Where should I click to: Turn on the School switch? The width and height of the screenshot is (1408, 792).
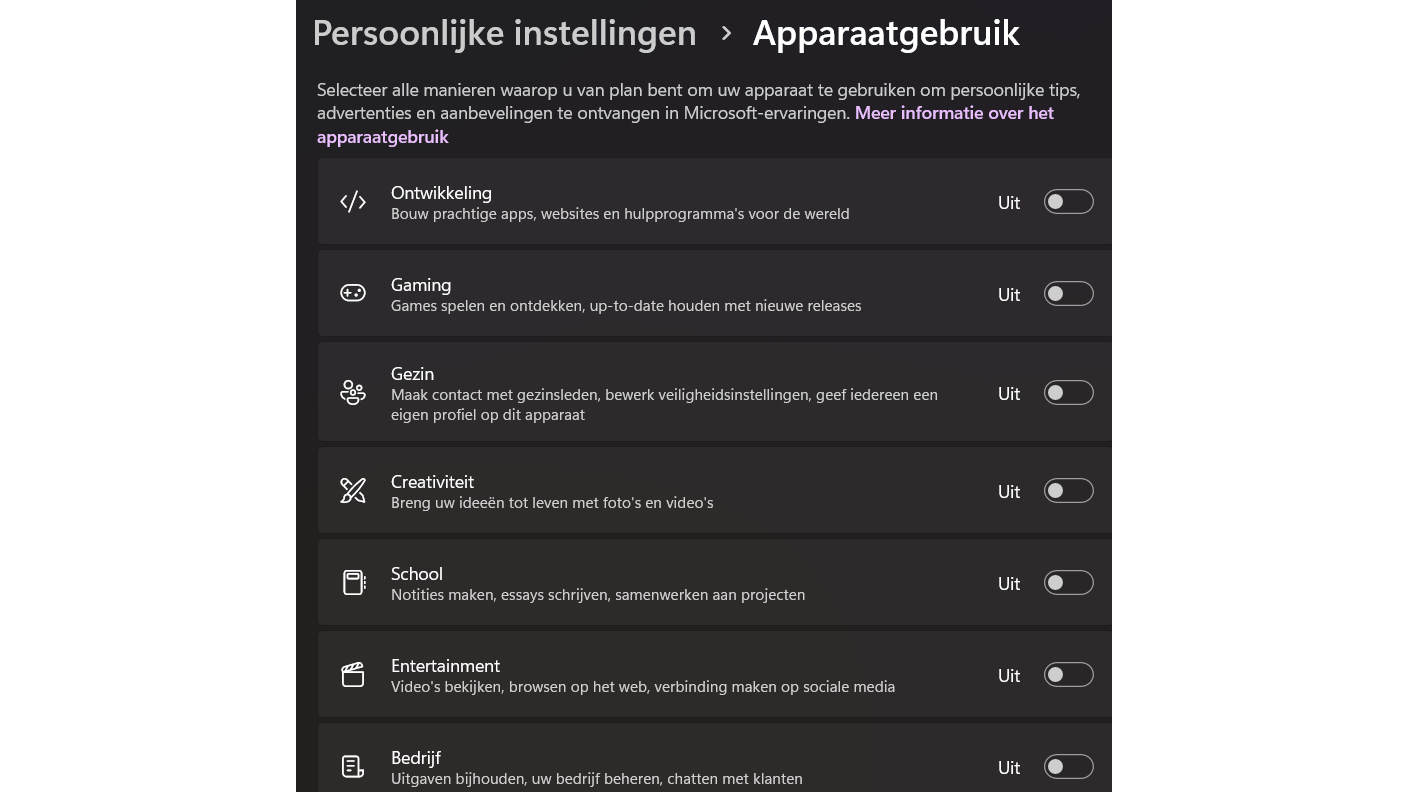[x=1068, y=583]
